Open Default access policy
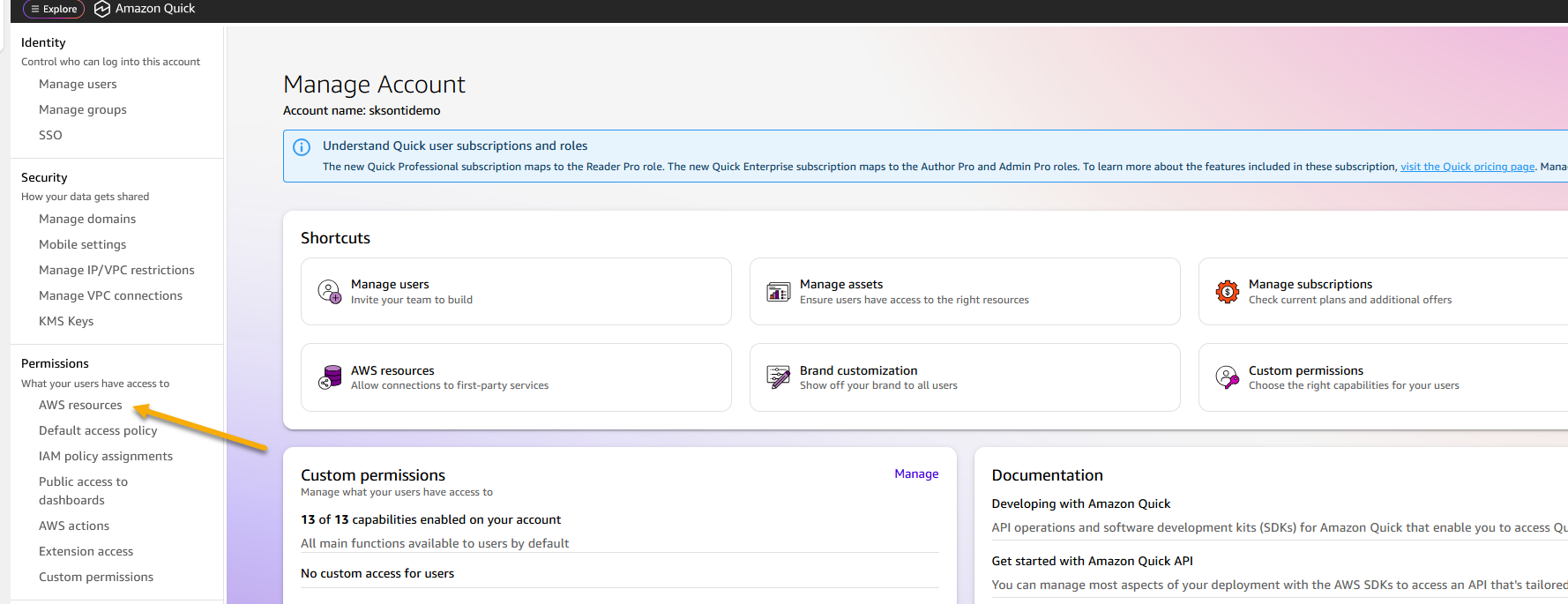The image size is (1568, 604). [x=98, y=431]
